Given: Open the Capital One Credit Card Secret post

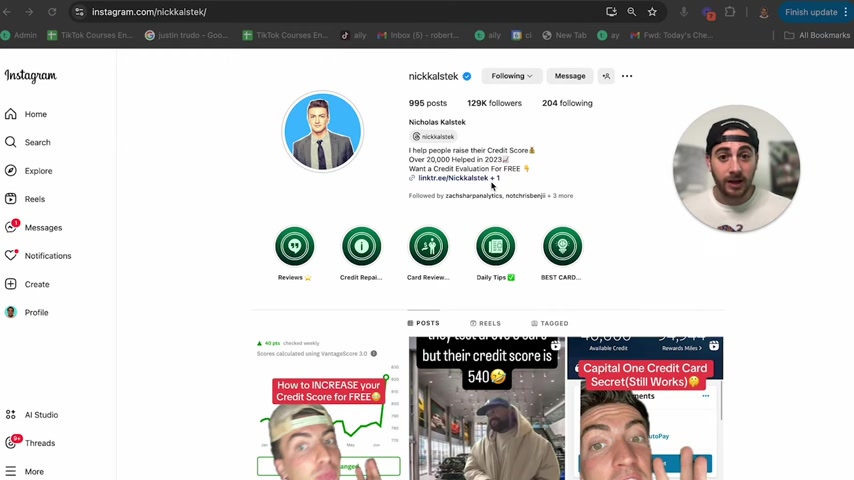Looking at the screenshot, I should [x=645, y=408].
